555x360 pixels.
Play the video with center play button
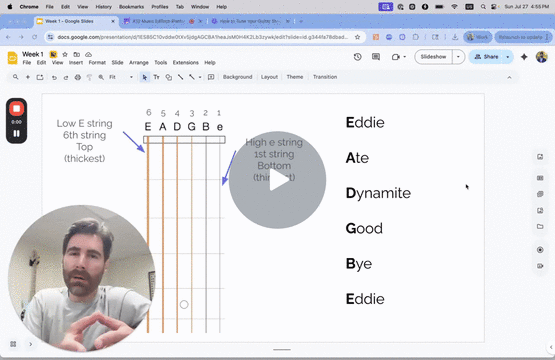pyautogui.click(x=277, y=180)
